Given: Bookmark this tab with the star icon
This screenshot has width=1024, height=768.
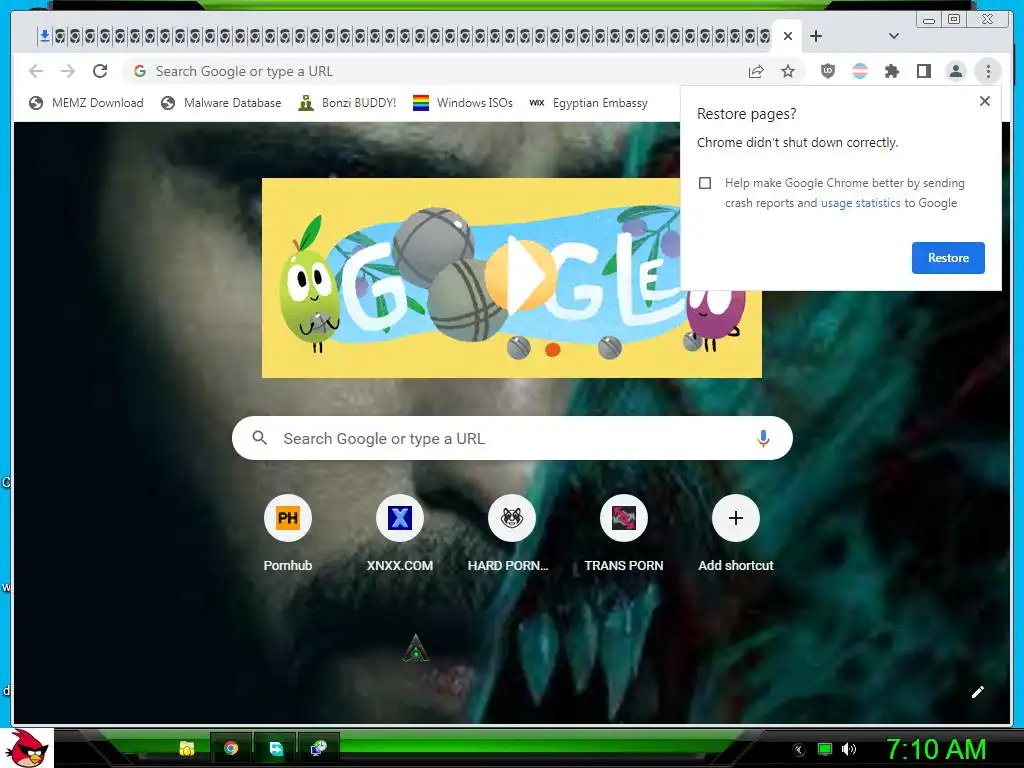Looking at the screenshot, I should (x=788, y=71).
